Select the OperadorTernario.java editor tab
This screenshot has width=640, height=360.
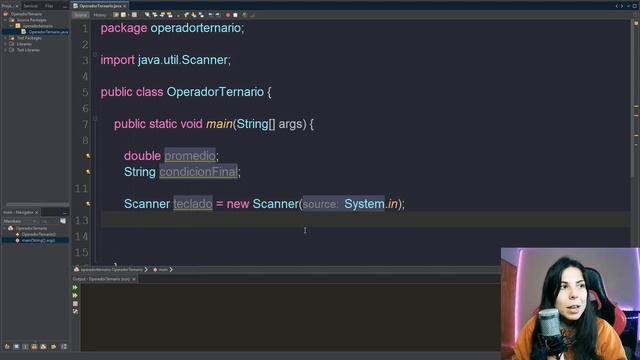pyautogui.click(x=100, y=6)
